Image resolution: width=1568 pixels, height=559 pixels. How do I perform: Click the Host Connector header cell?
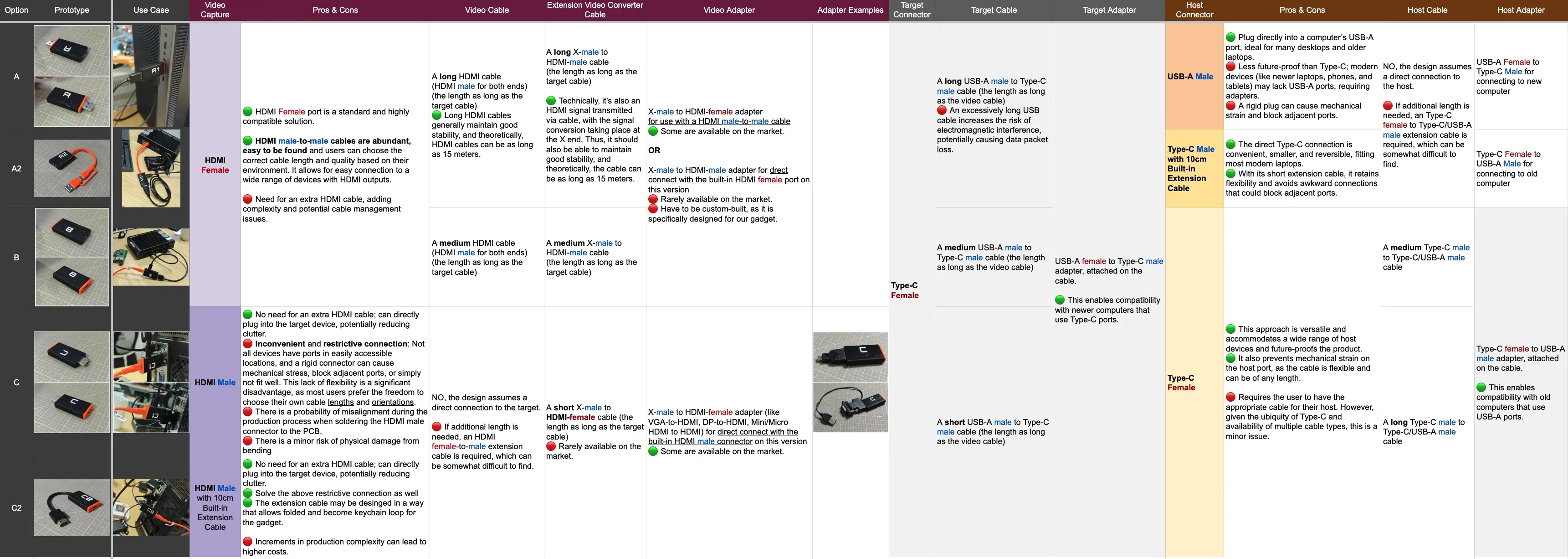[1194, 10]
